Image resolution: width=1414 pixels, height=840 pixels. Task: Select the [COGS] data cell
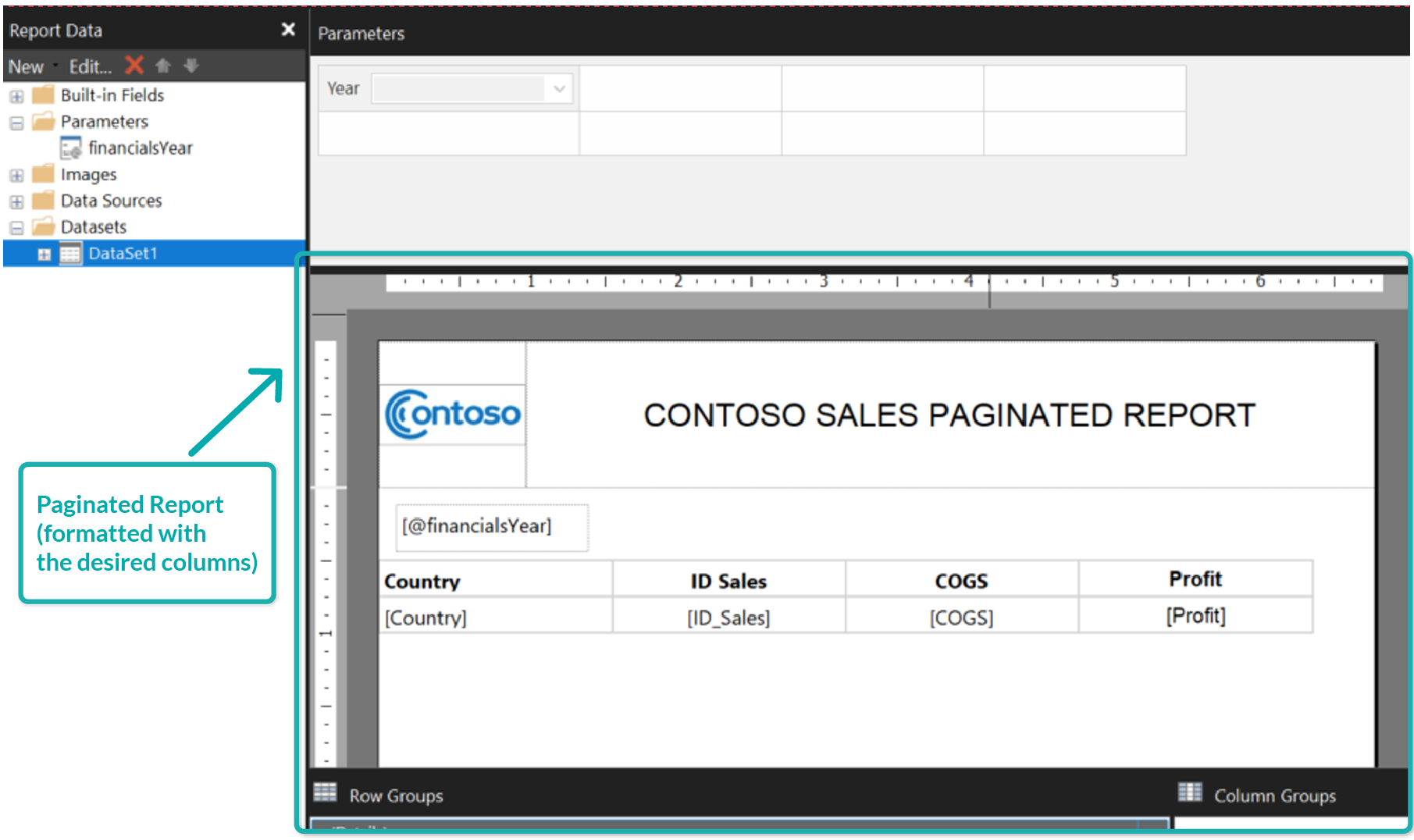(962, 617)
